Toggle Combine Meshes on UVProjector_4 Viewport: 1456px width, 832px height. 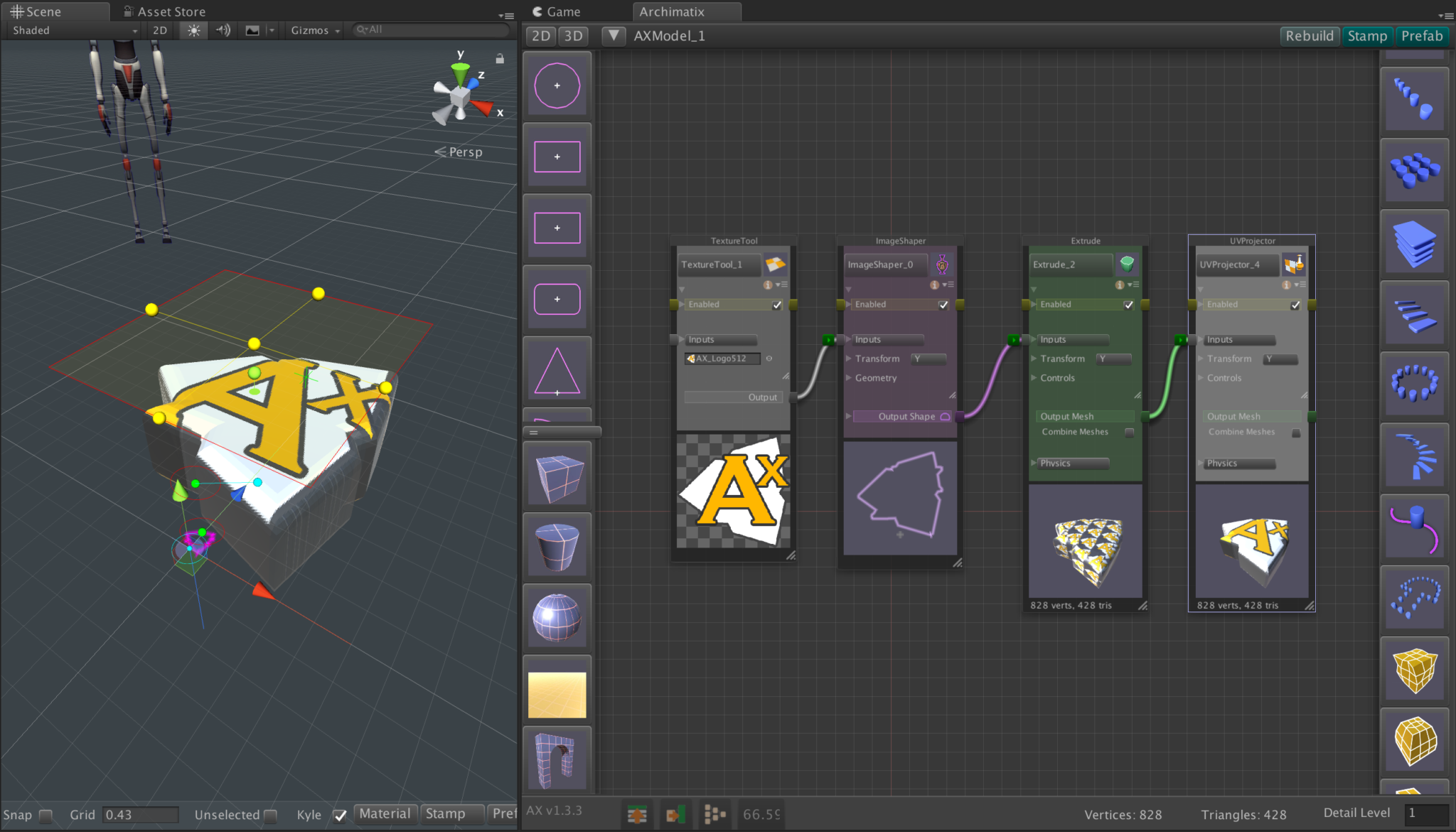(1297, 433)
